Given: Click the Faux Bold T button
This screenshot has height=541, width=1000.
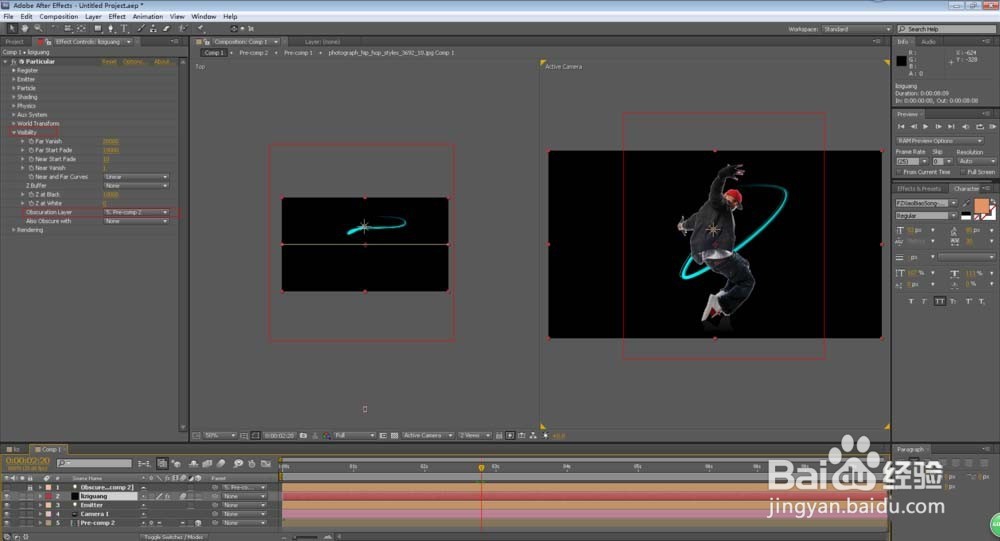Looking at the screenshot, I should 911,301.
